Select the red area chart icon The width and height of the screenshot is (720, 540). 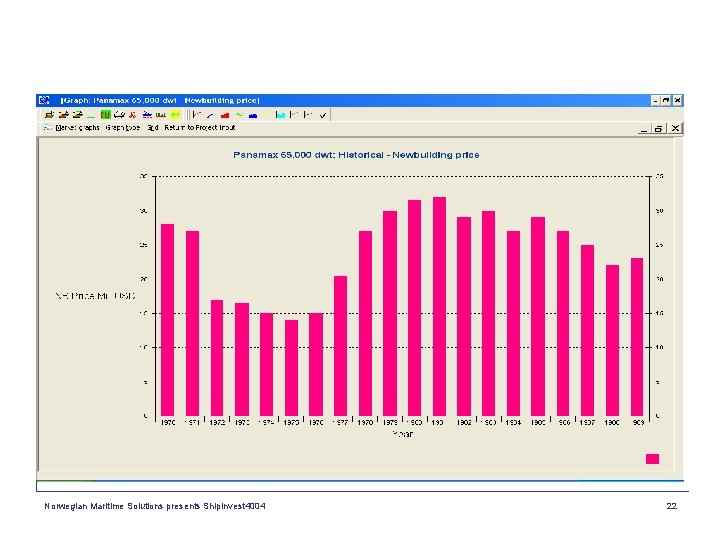tap(225, 115)
